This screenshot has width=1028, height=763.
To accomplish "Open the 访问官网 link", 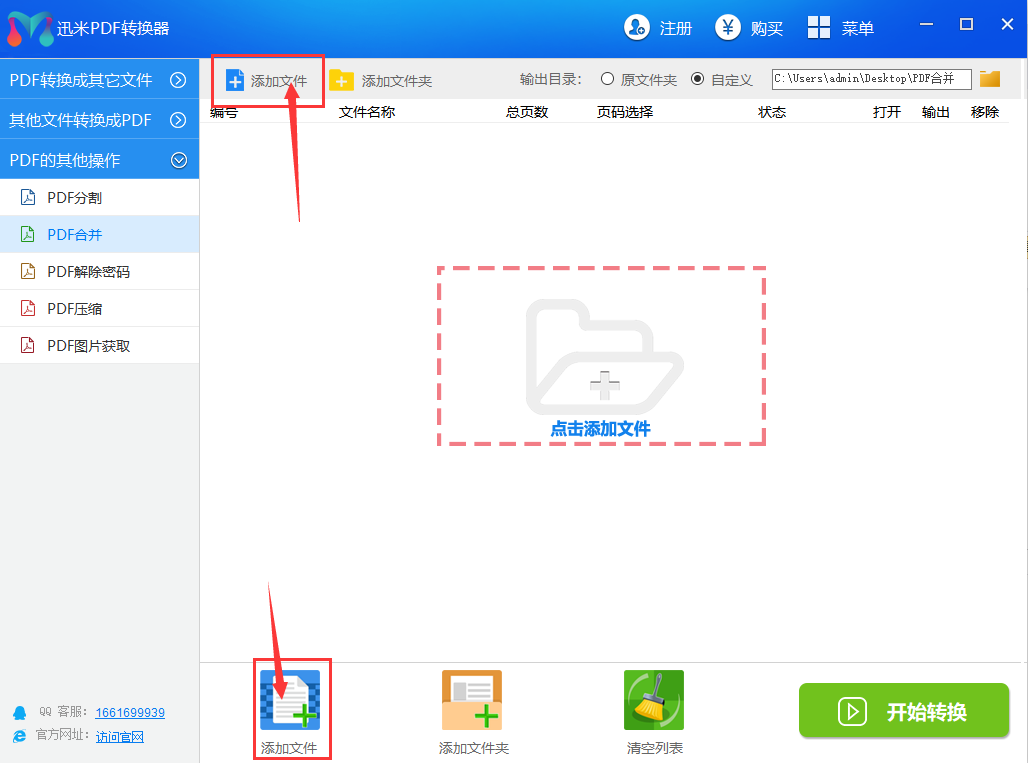I will 120,737.
